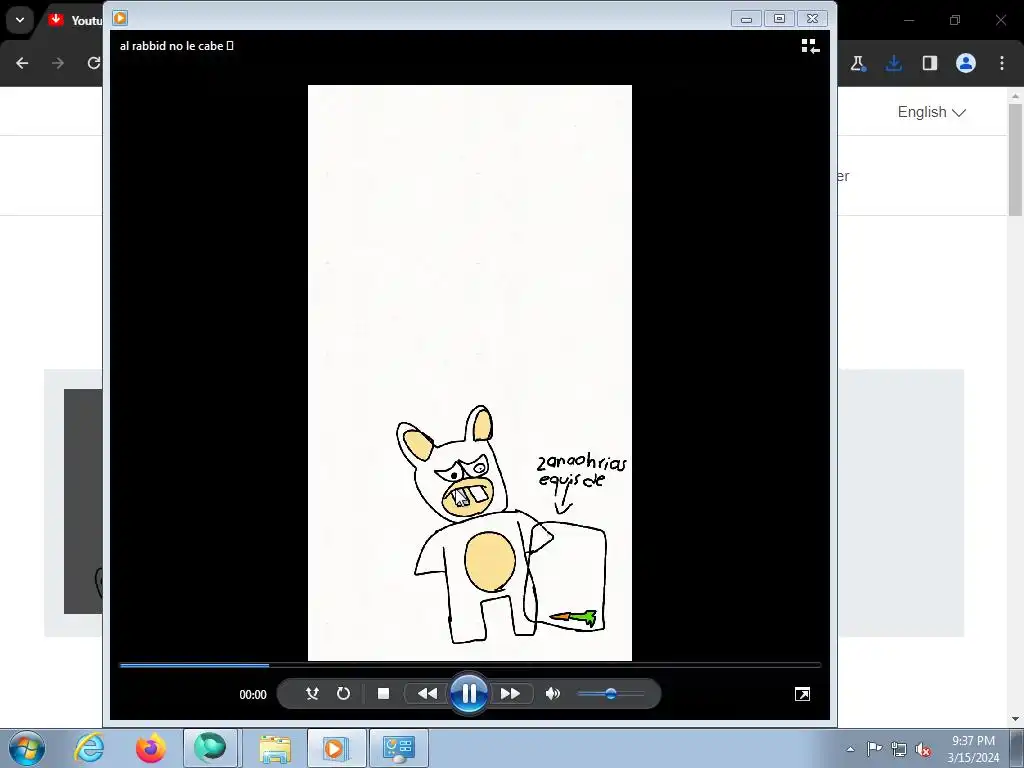Viewport: 1024px width, 768px height.
Task: Open the English language dropdown
Action: [931, 112]
